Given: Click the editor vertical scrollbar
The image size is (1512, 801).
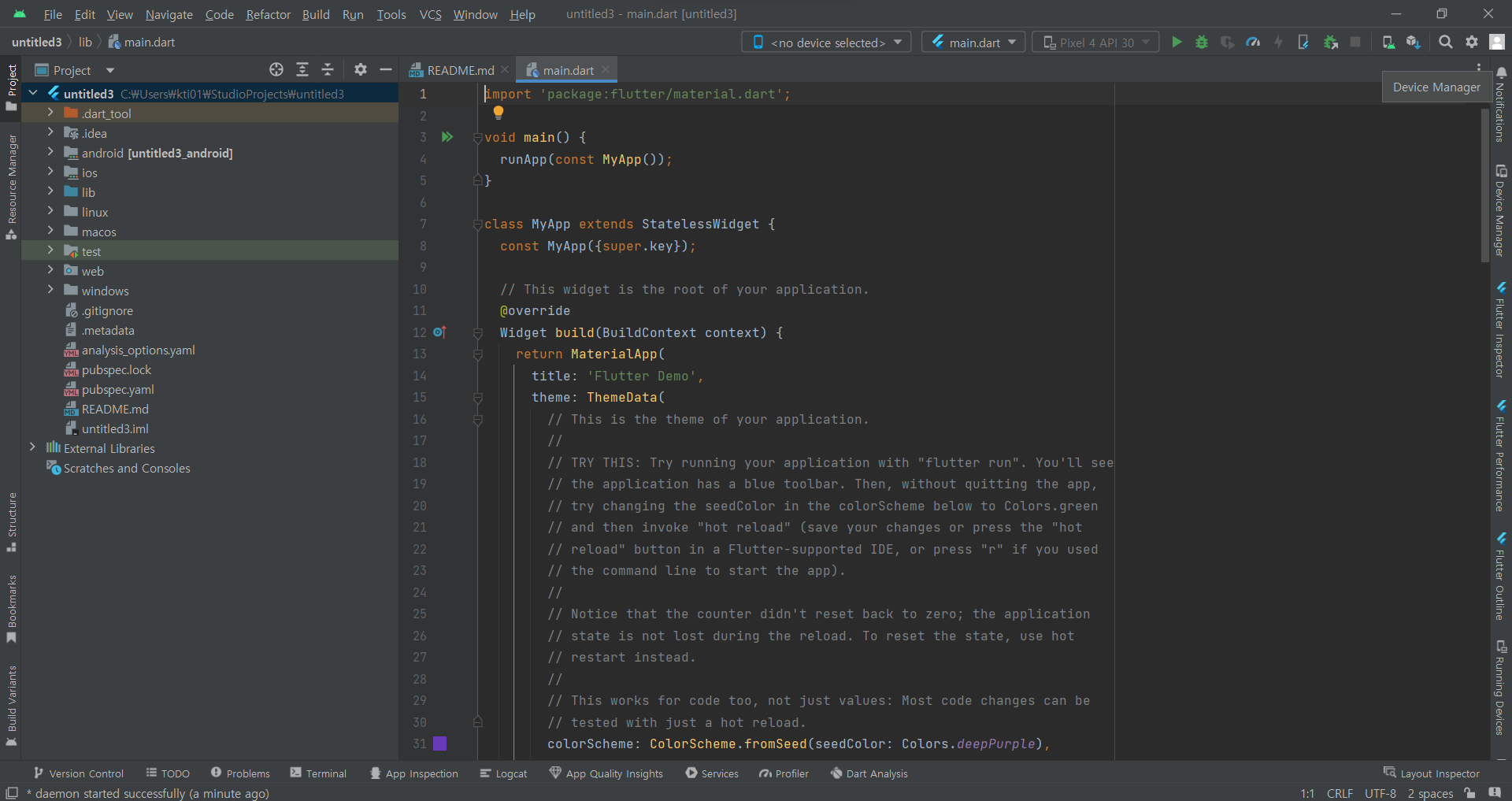Looking at the screenshot, I should [x=1485, y=185].
